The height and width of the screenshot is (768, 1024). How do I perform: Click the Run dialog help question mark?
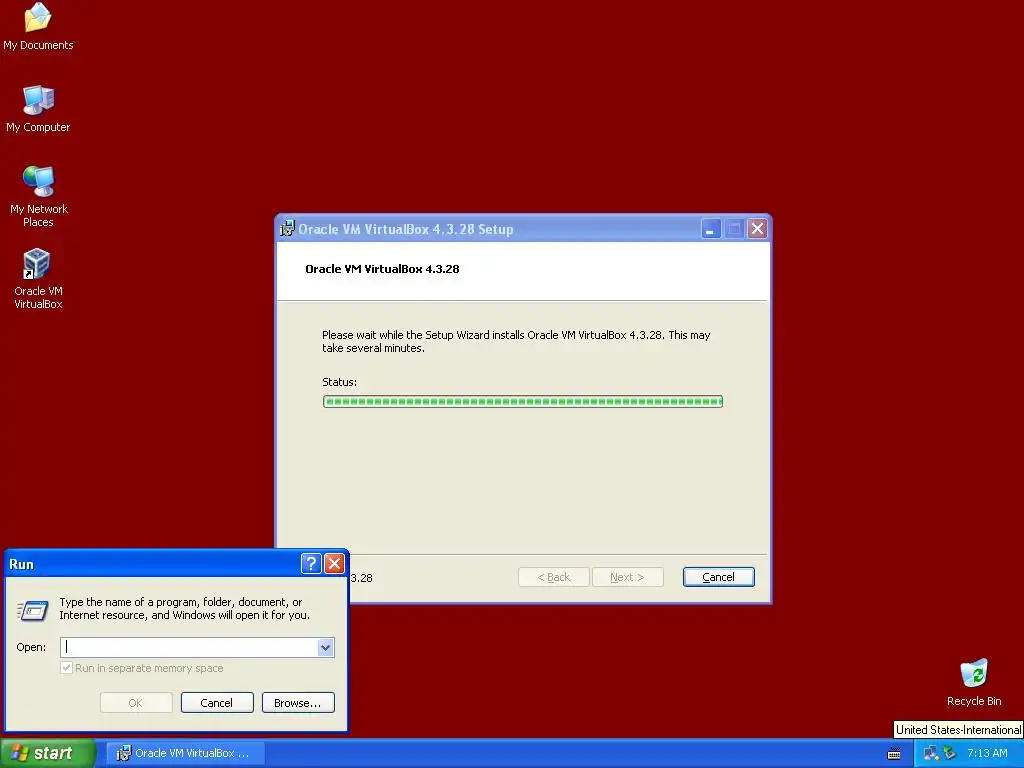pos(311,564)
